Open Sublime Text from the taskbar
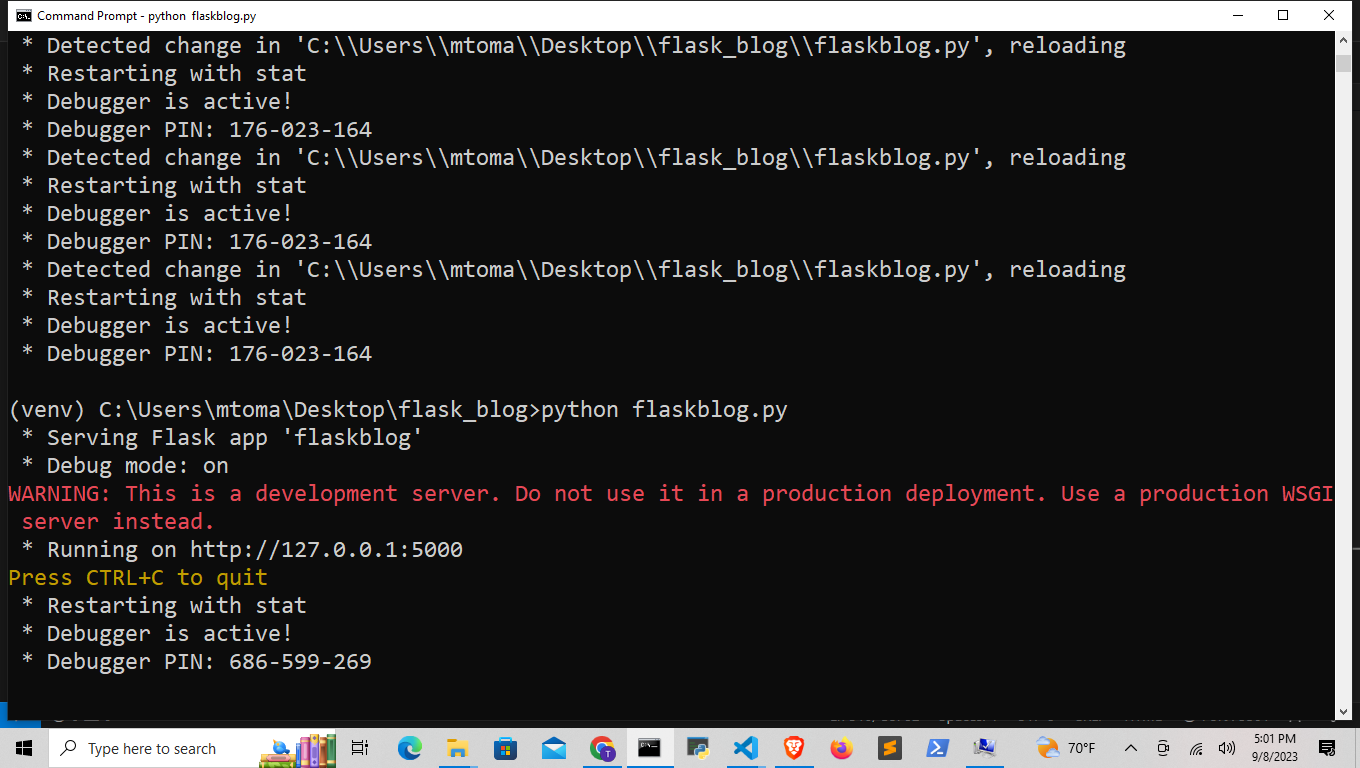This screenshot has width=1360, height=768. click(x=889, y=748)
